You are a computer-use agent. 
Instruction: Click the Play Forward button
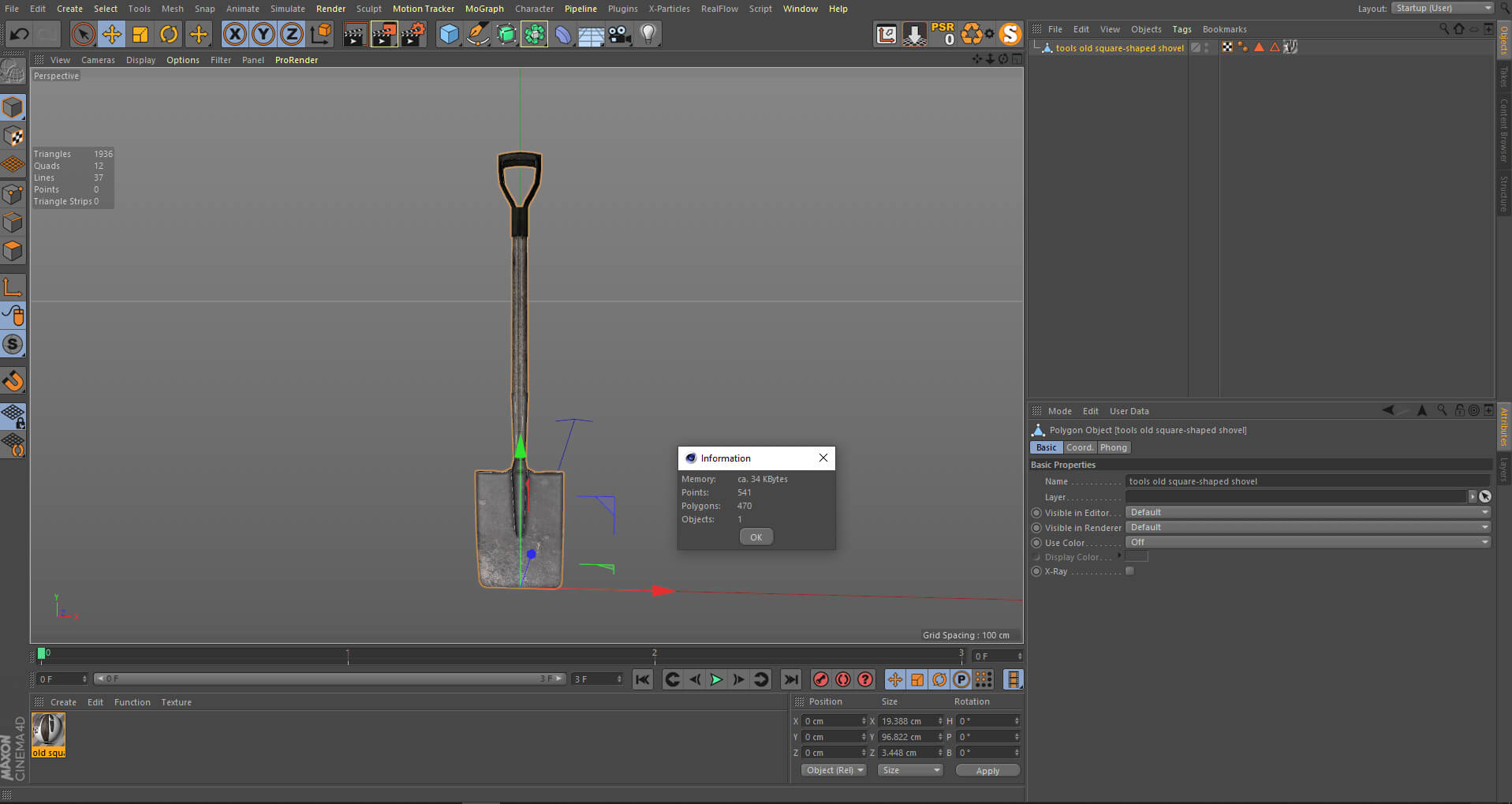716,679
